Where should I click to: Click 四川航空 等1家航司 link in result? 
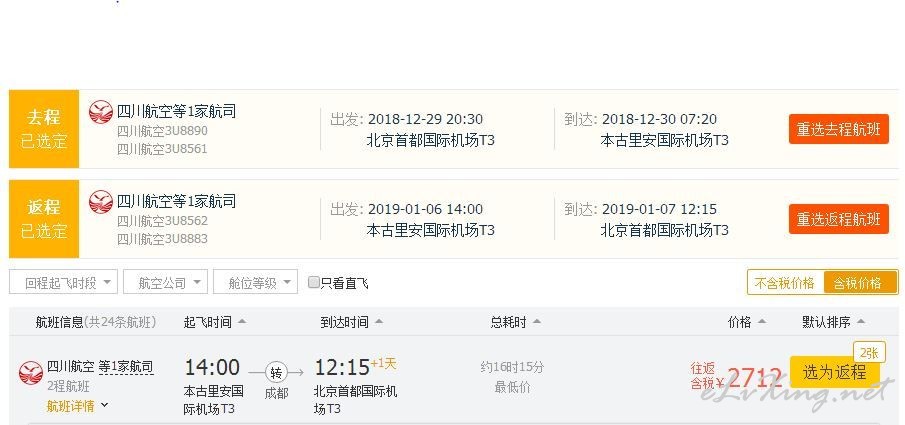(x=100, y=366)
